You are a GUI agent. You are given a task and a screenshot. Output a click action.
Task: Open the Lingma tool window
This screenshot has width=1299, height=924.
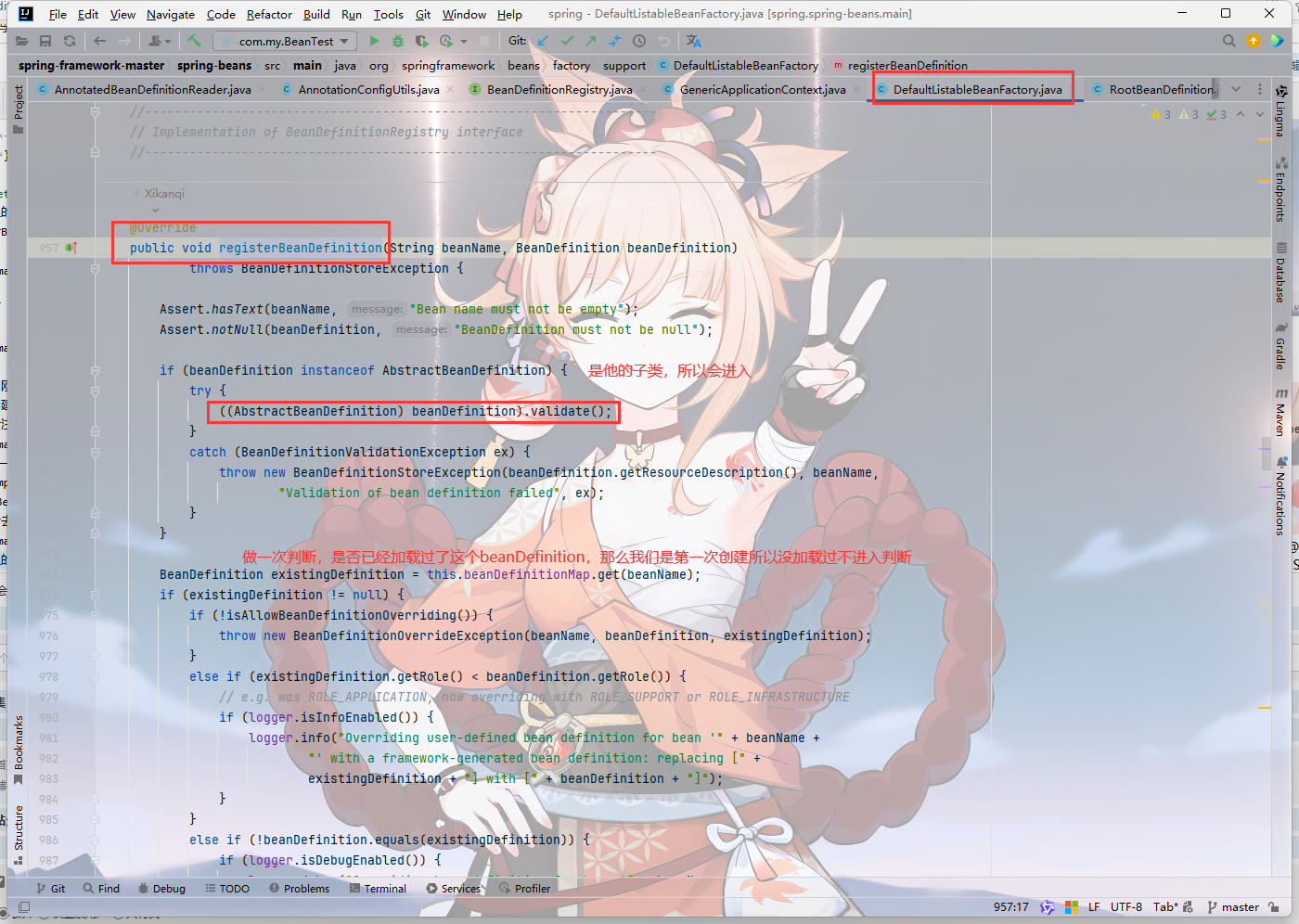1281,110
